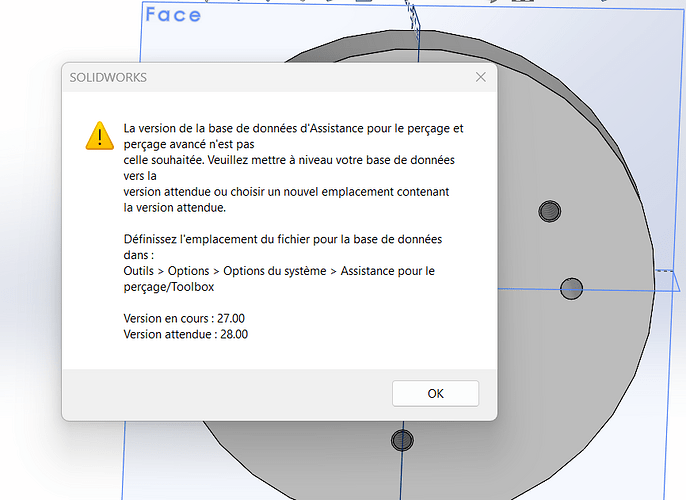Select the middle hole on the disc's right side

click(x=571, y=289)
